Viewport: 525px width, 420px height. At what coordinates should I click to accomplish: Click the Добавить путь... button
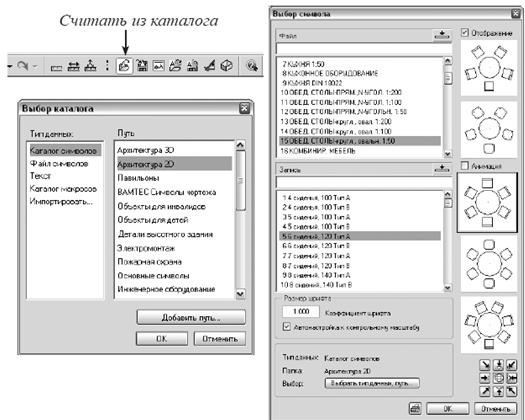[x=191, y=317]
